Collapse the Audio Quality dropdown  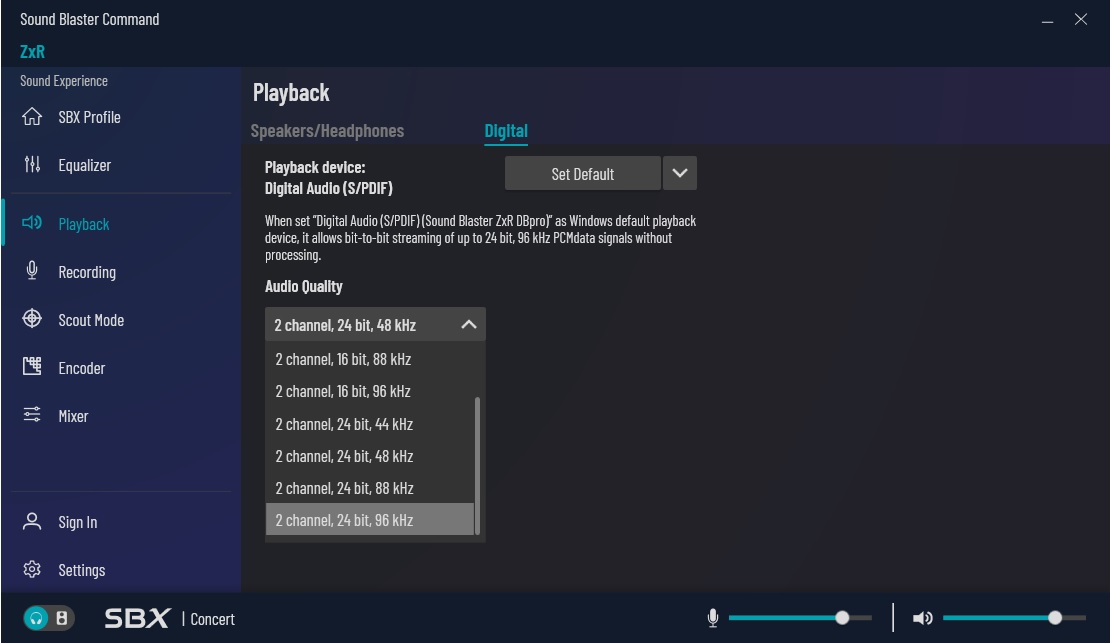point(468,325)
